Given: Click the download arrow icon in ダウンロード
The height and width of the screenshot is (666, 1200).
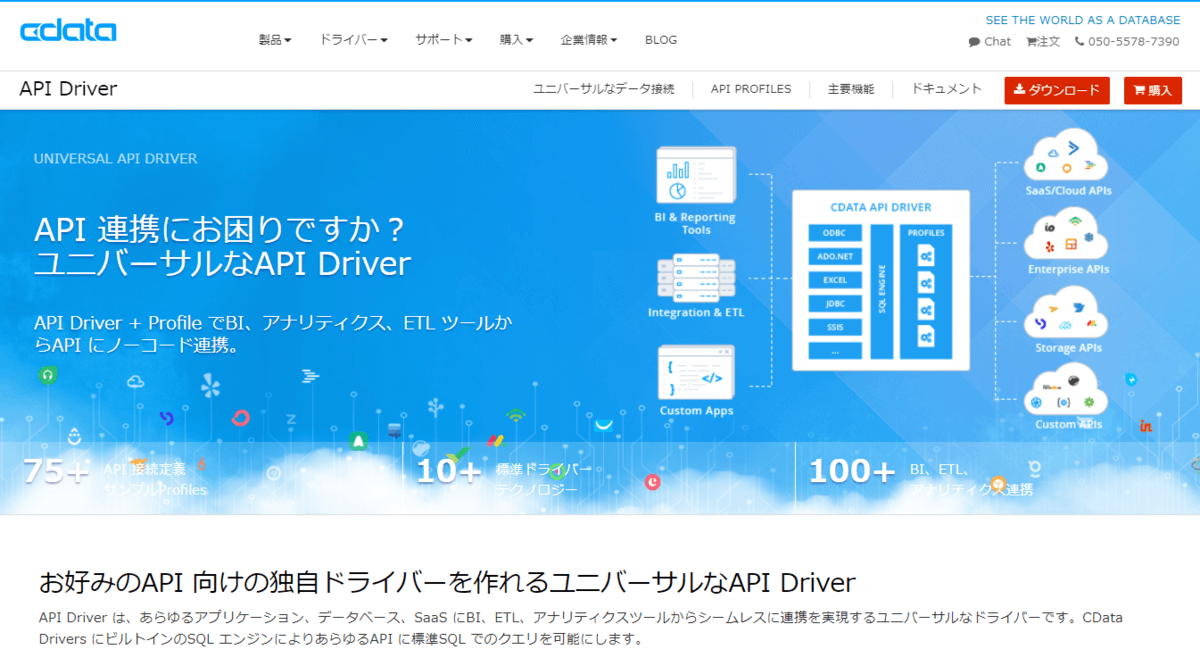Looking at the screenshot, I should click(x=1020, y=90).
